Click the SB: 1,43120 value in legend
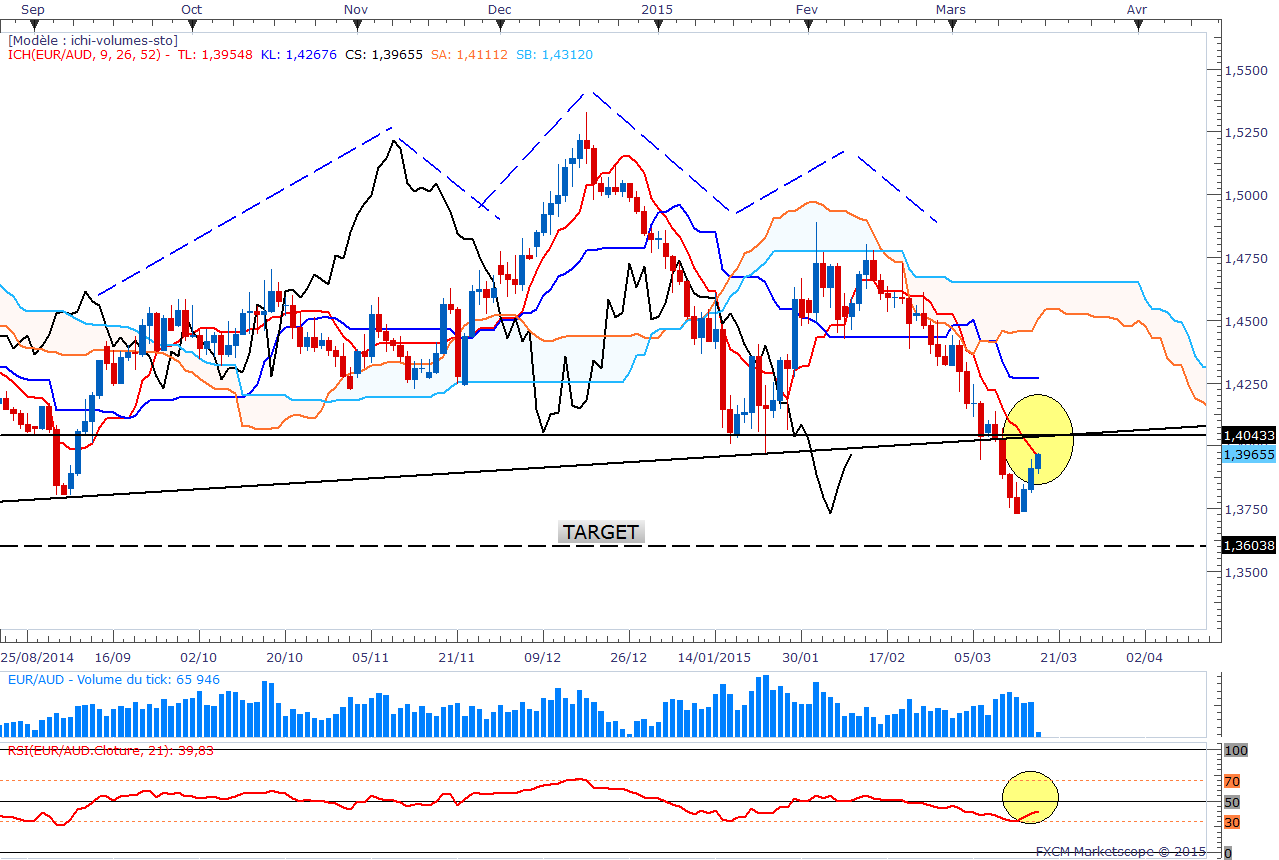 click(555, 55)
